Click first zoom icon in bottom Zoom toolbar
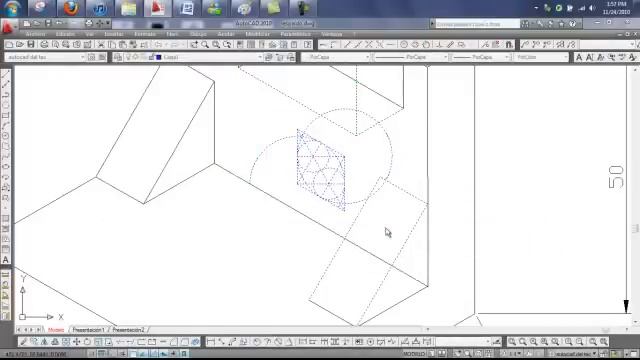The width and height of the screenshot is (640, 360). click(512, 342)
